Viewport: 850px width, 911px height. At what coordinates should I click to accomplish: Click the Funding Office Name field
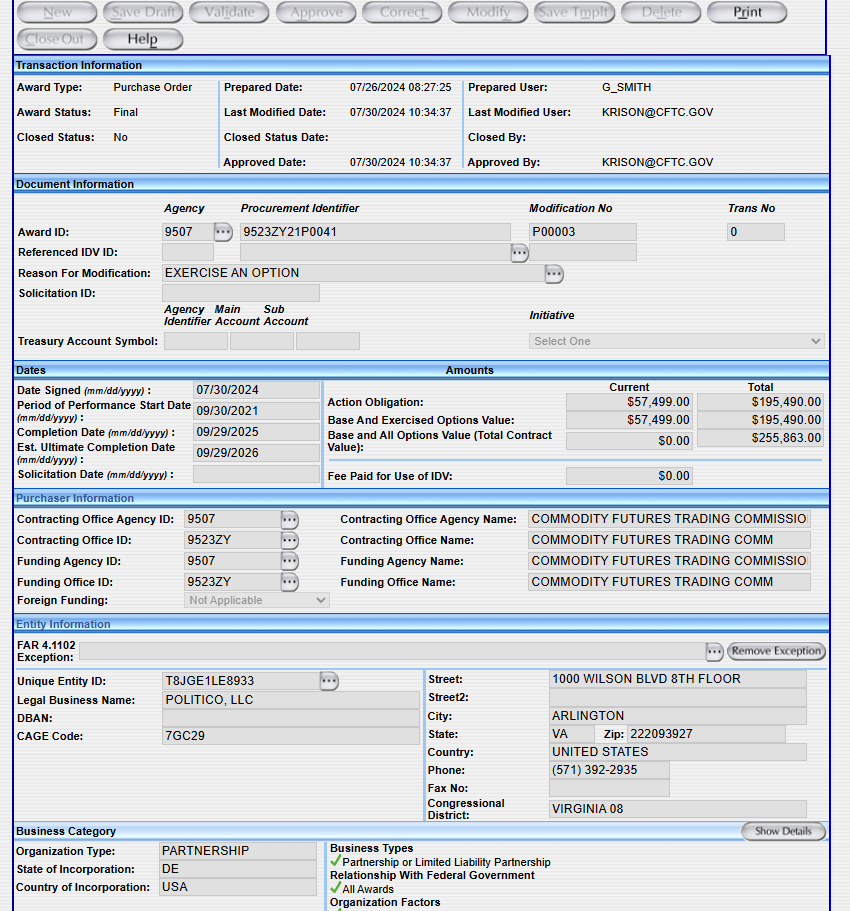(x=669, y=582)
